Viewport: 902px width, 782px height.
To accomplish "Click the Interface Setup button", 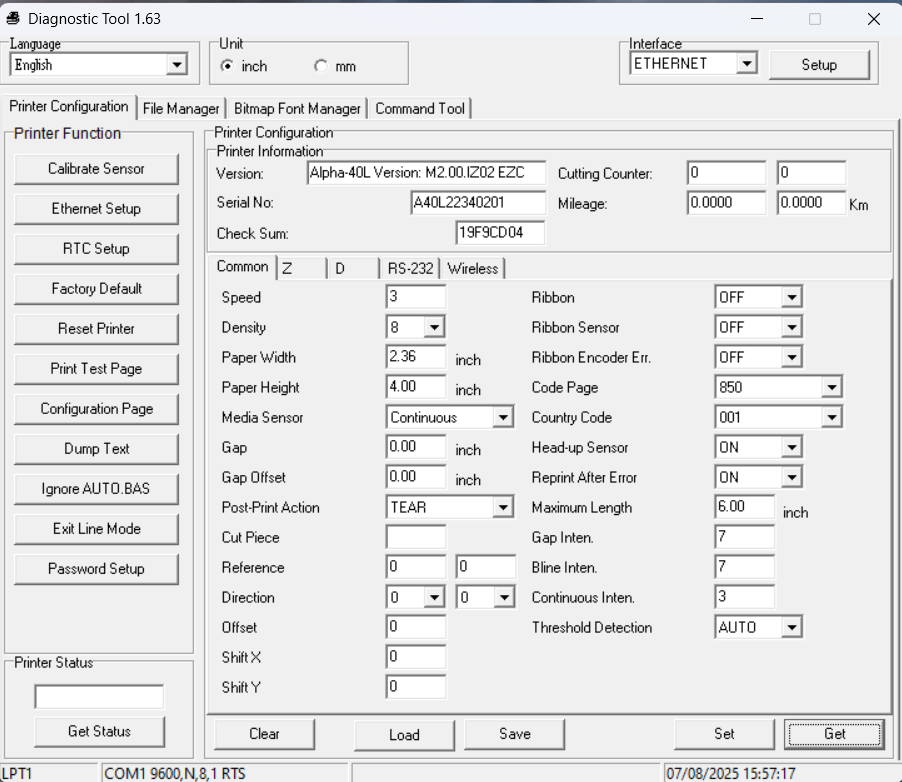I will [818, 65].
